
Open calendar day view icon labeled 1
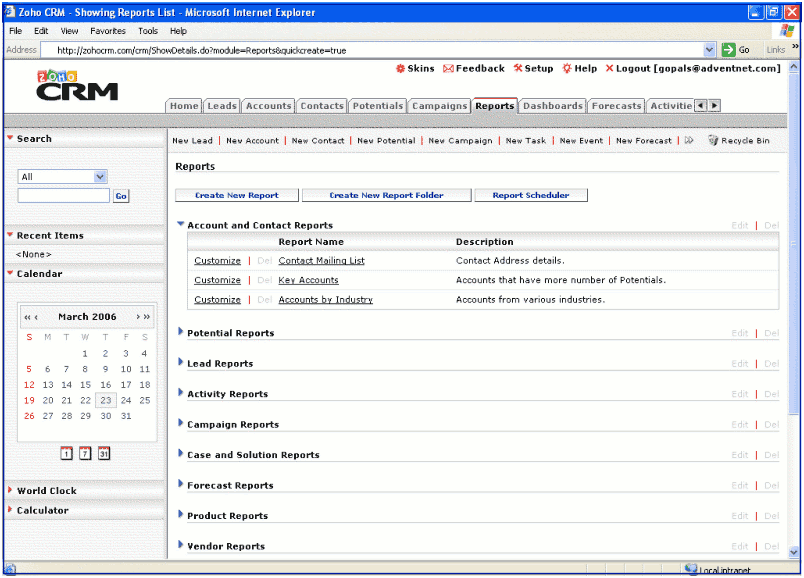66,453
